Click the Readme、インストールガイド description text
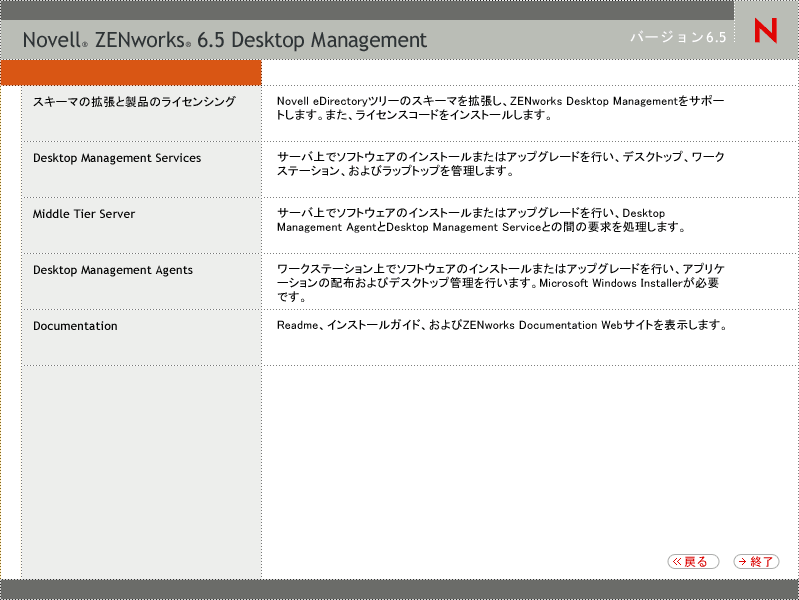 click(502, 325)
